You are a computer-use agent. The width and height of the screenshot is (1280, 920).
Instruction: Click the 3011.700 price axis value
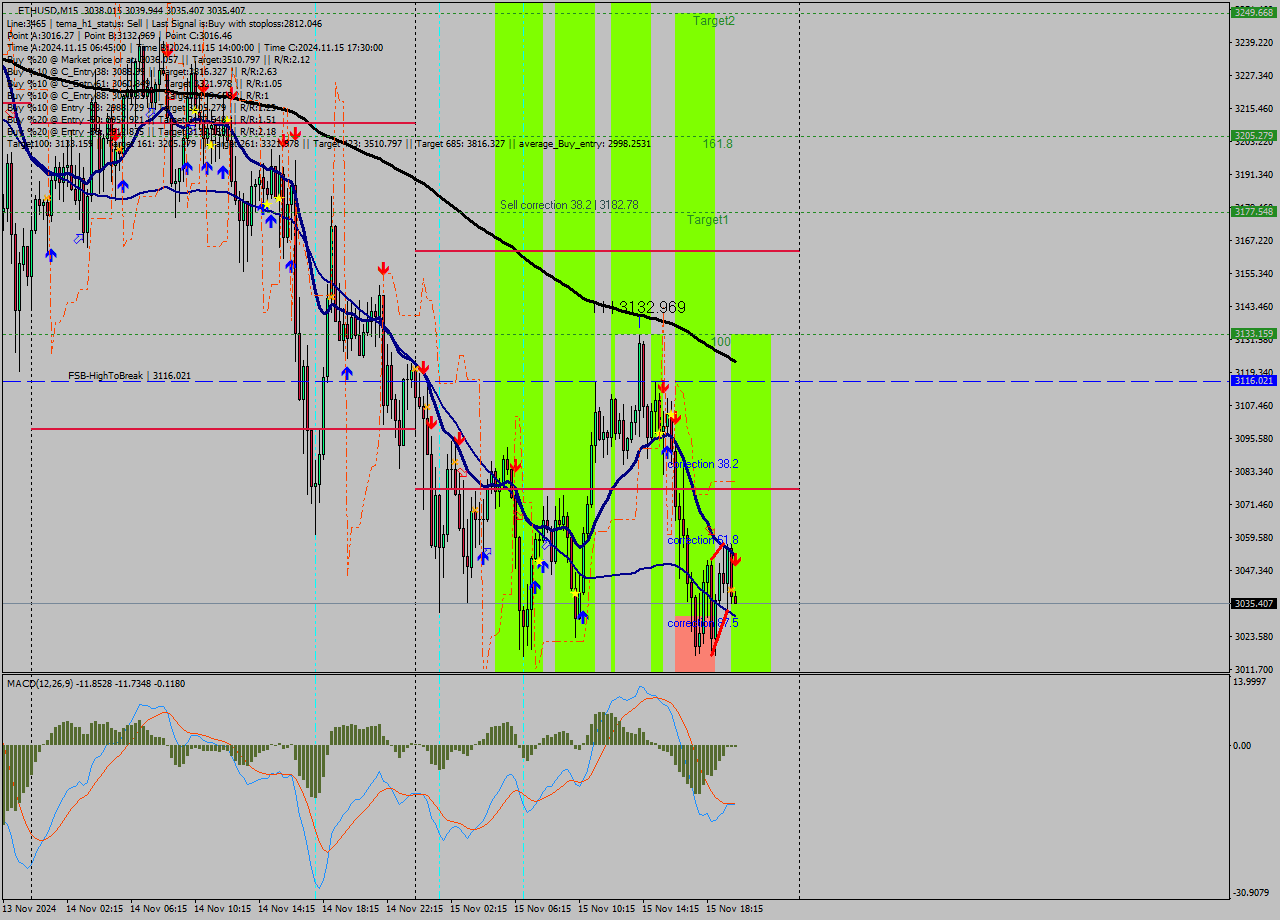pos(1254,669)
